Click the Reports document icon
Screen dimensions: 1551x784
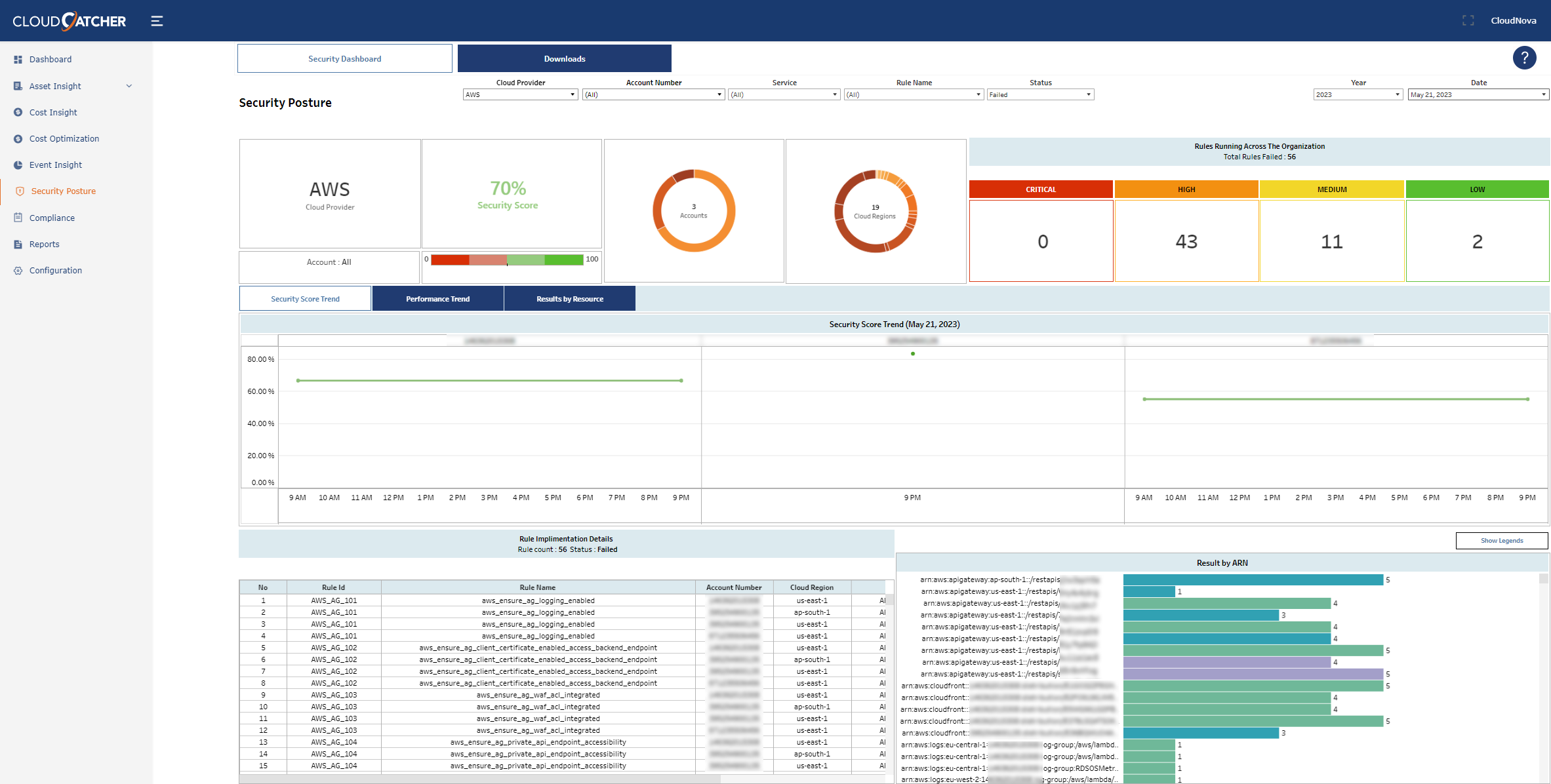(x=18, y=244)
